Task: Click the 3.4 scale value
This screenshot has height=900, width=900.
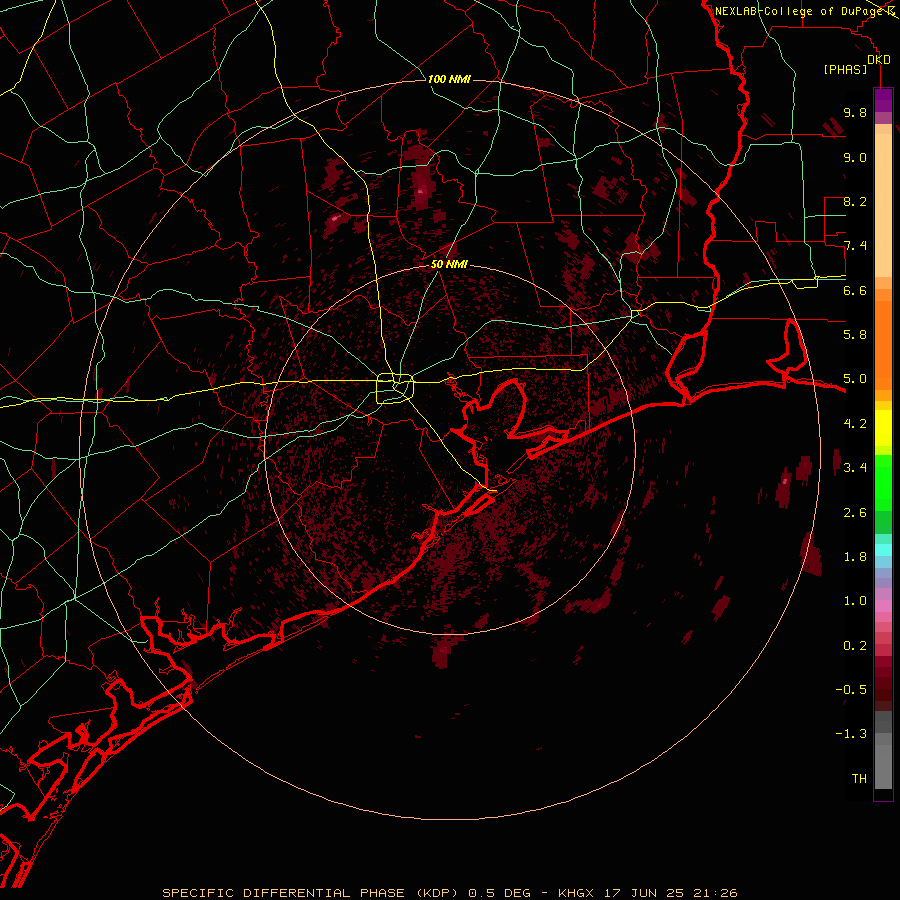Action: click(855, 468)
